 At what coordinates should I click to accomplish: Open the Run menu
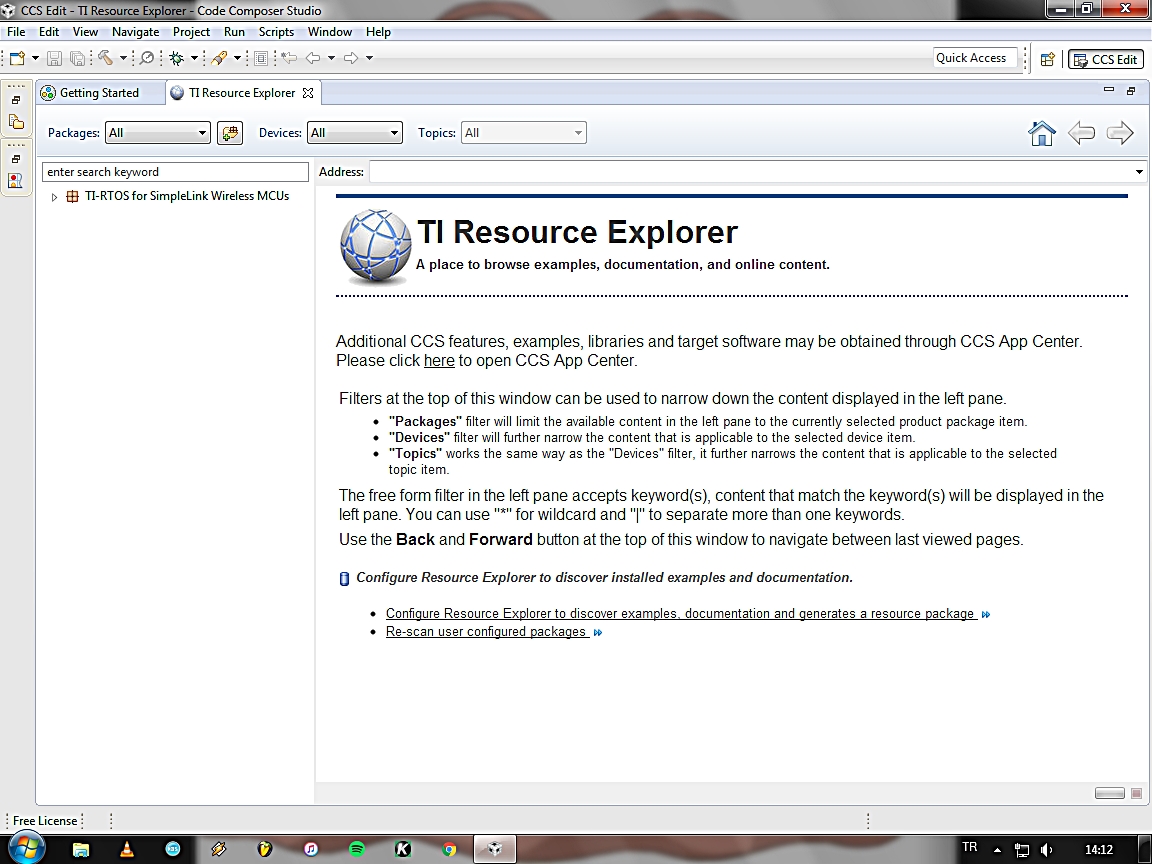coord(234,32)
